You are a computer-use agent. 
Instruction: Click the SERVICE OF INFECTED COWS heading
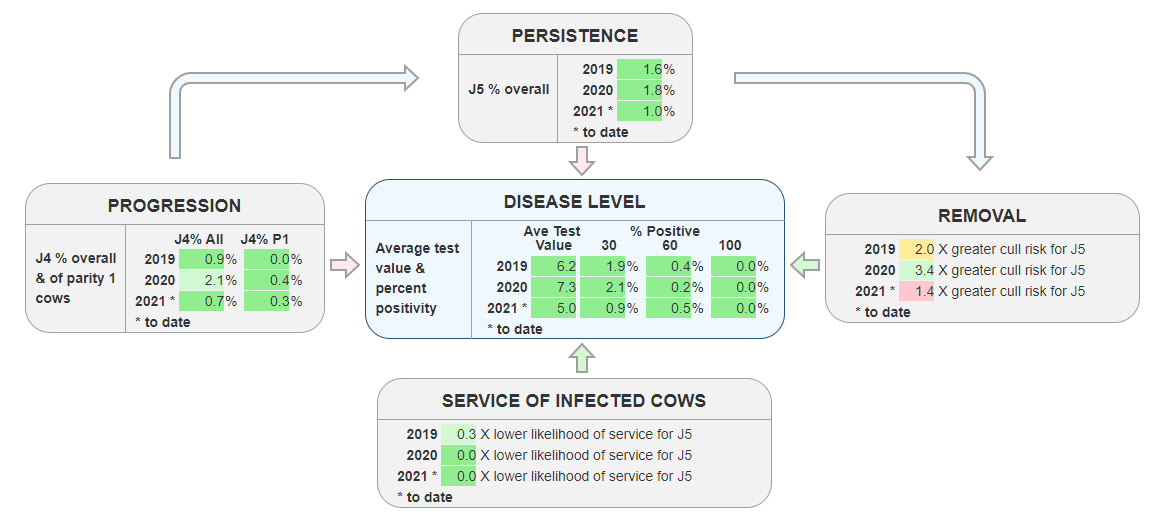[x=574, y=401]
